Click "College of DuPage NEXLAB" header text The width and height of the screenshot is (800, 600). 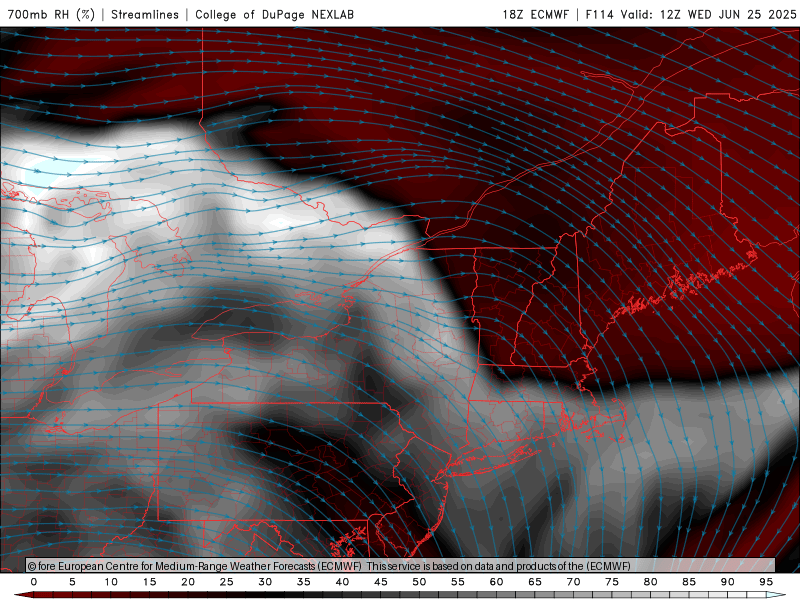click(274, 14)
